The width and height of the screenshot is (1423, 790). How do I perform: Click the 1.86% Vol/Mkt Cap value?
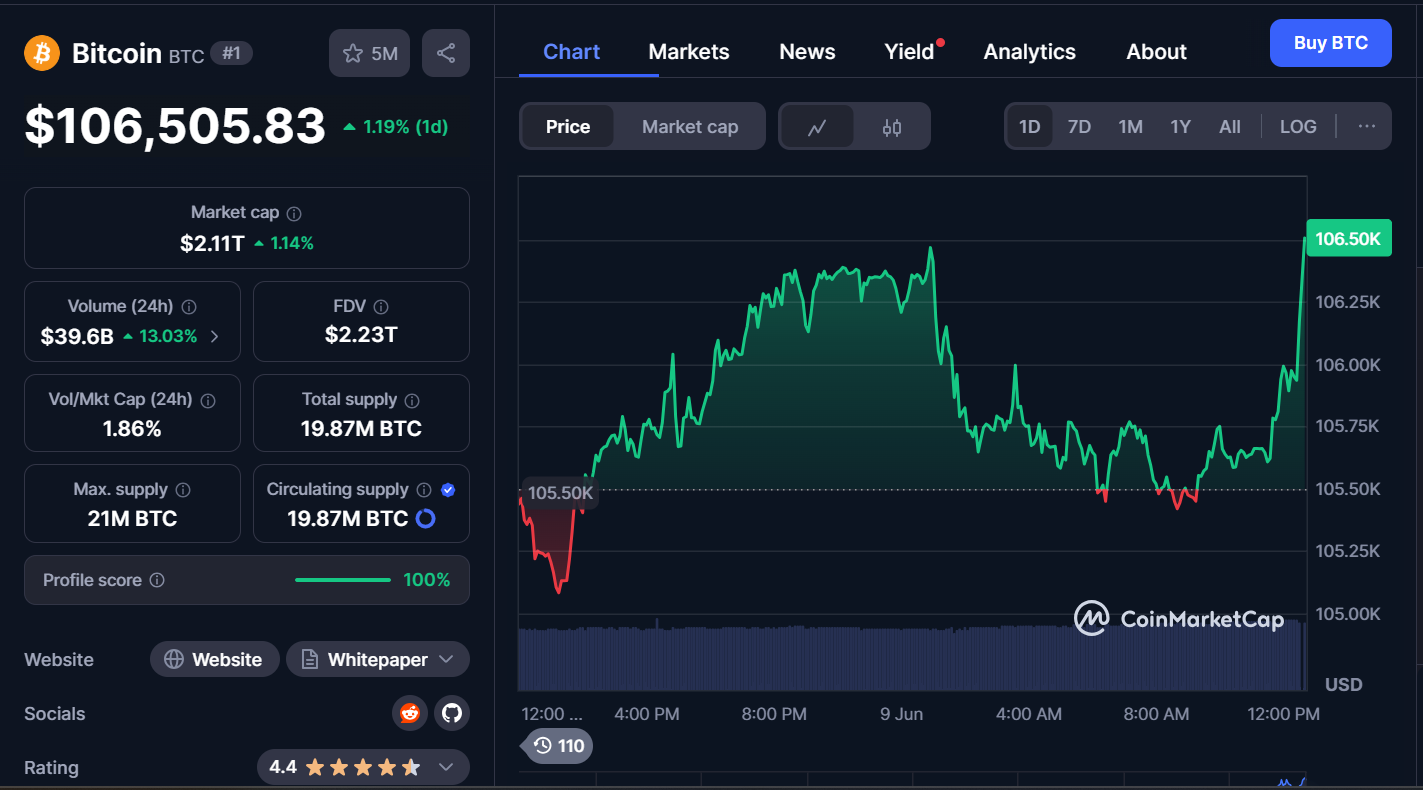132,429
